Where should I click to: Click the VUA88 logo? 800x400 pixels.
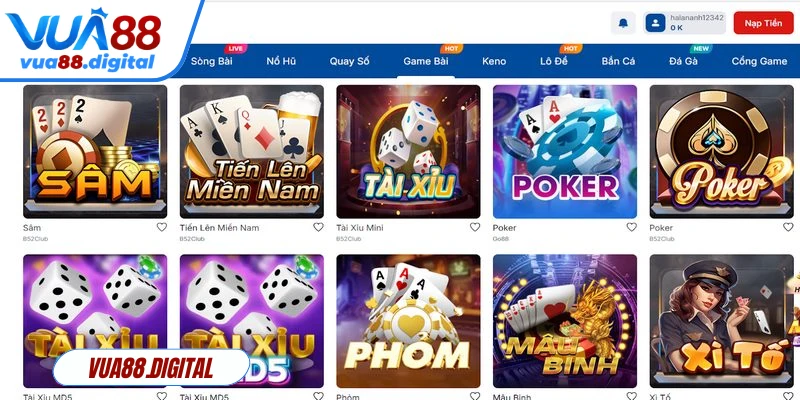click(x=84, y=40)
